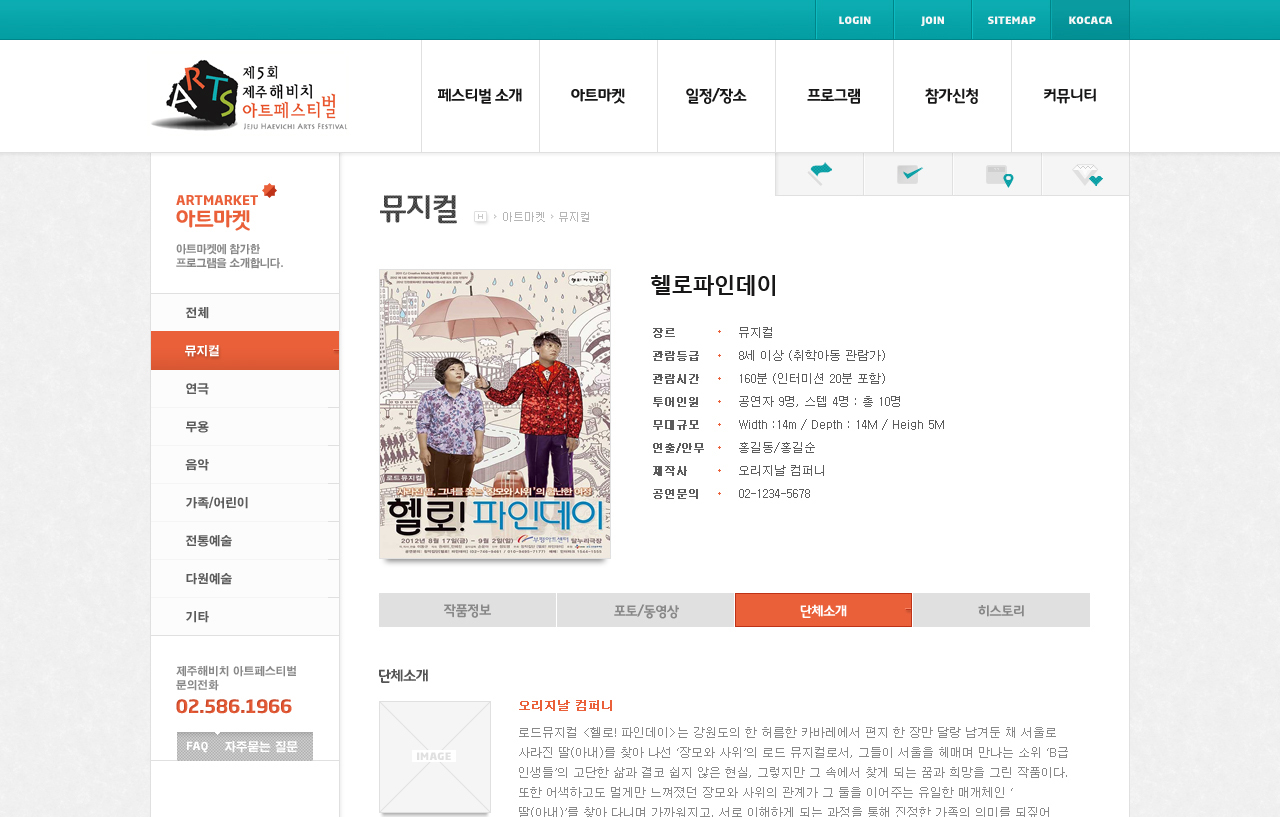Click the JOIN button in the top bar

933,20
